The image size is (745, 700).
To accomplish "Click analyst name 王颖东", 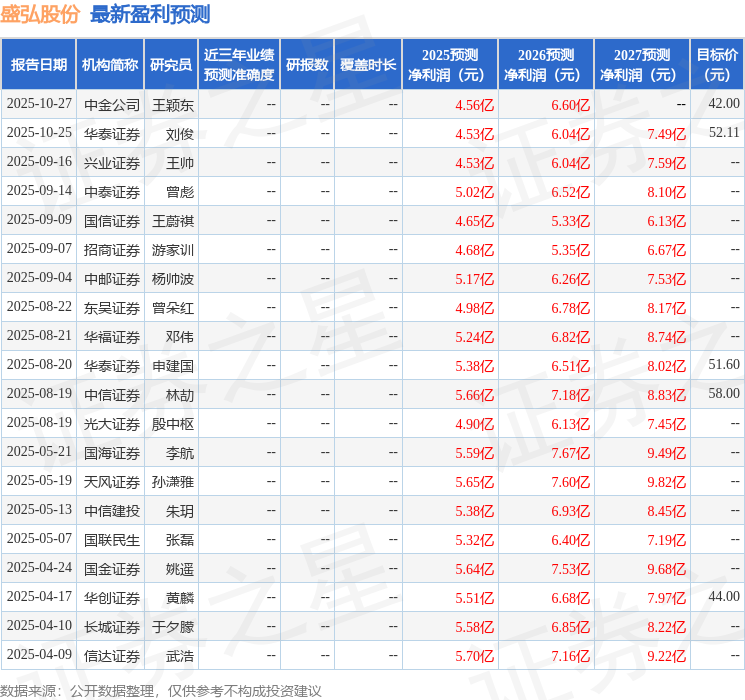I will (x=172, y=105).
